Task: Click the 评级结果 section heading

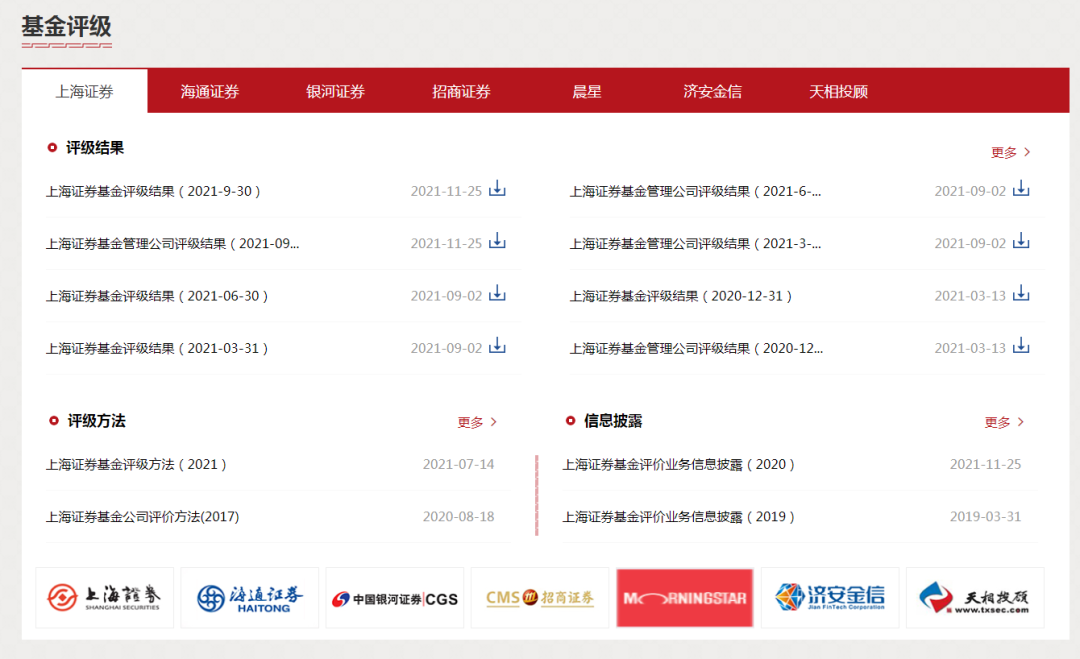Action: (95, 148)
